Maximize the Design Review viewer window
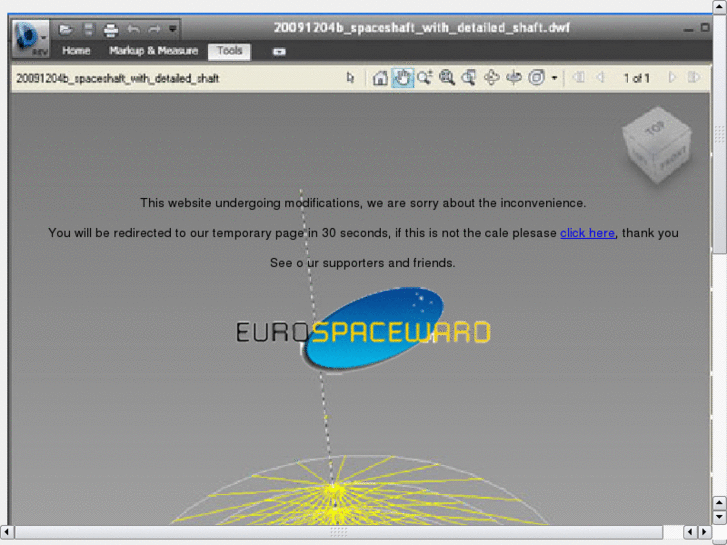The height and width of the screenshot is (545, 727). 705,28
